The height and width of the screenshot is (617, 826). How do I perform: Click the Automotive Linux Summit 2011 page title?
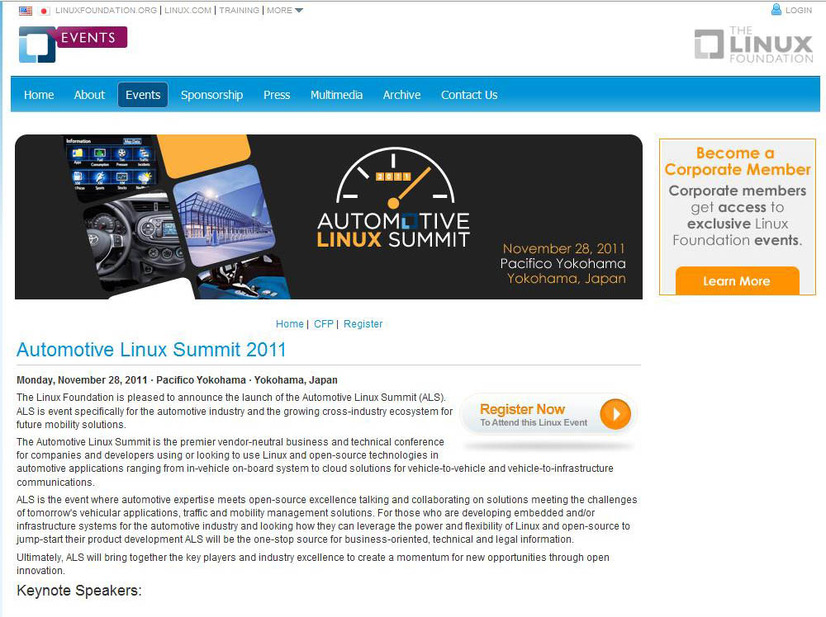(151, 349)
